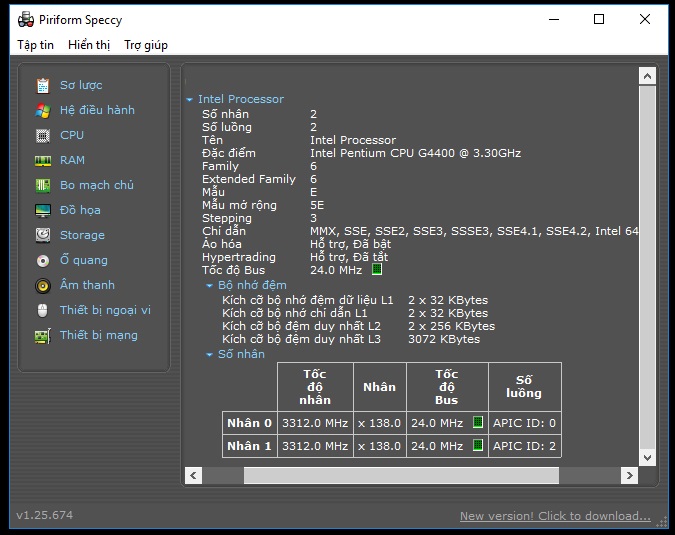Click the 3312.0 MHz cell for Nhân 0

[315, 423]
